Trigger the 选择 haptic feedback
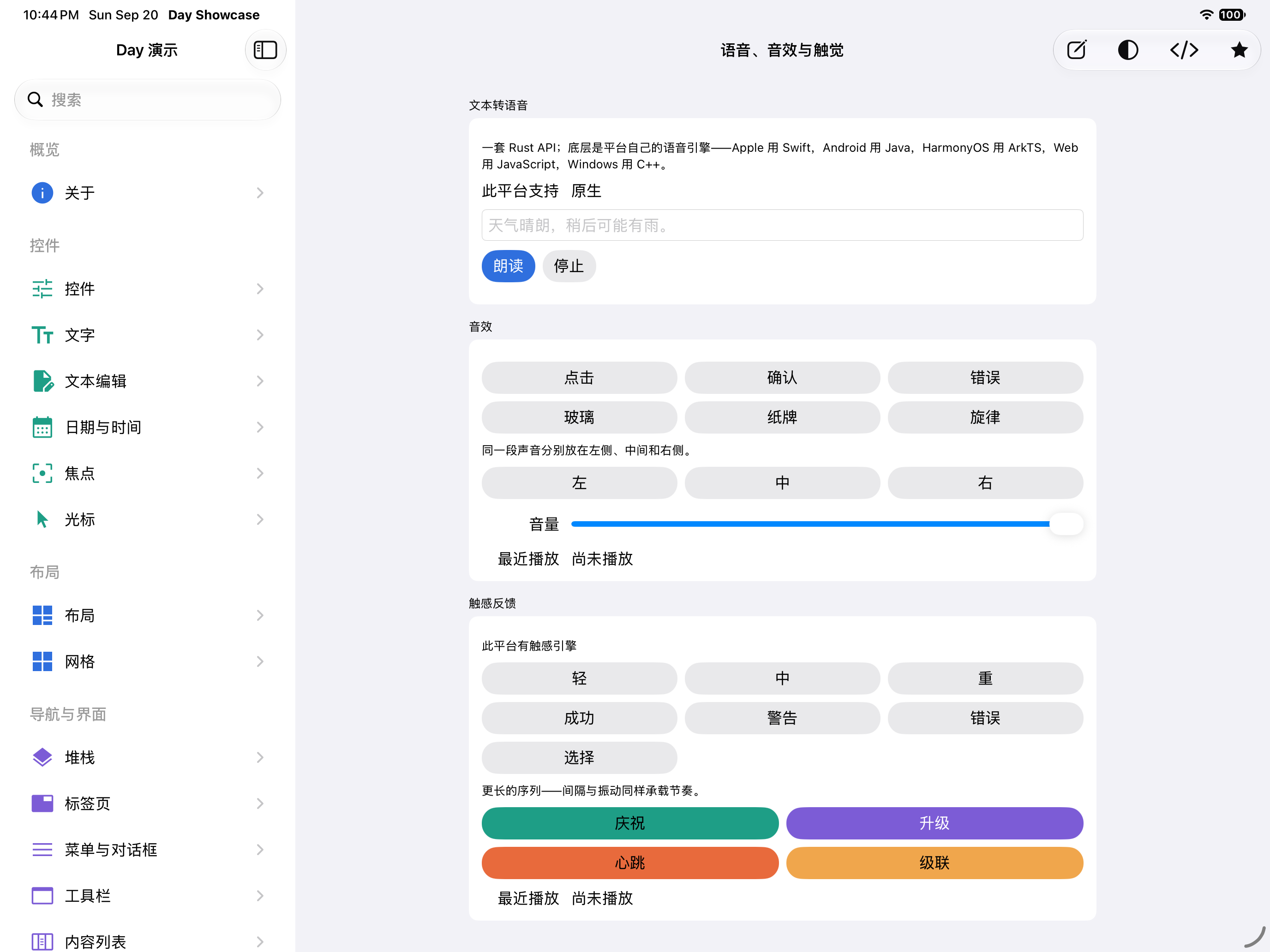 (x=579, y=757)
